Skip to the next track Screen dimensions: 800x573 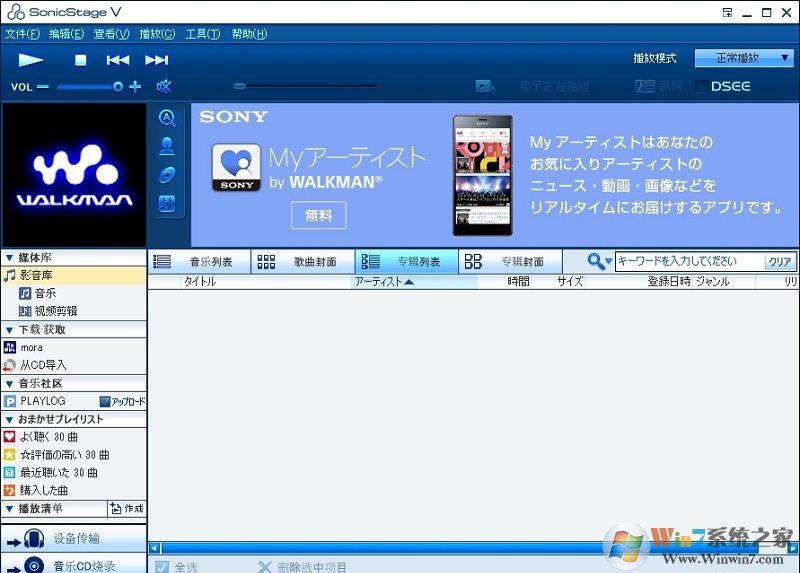(x=156, y=60)
